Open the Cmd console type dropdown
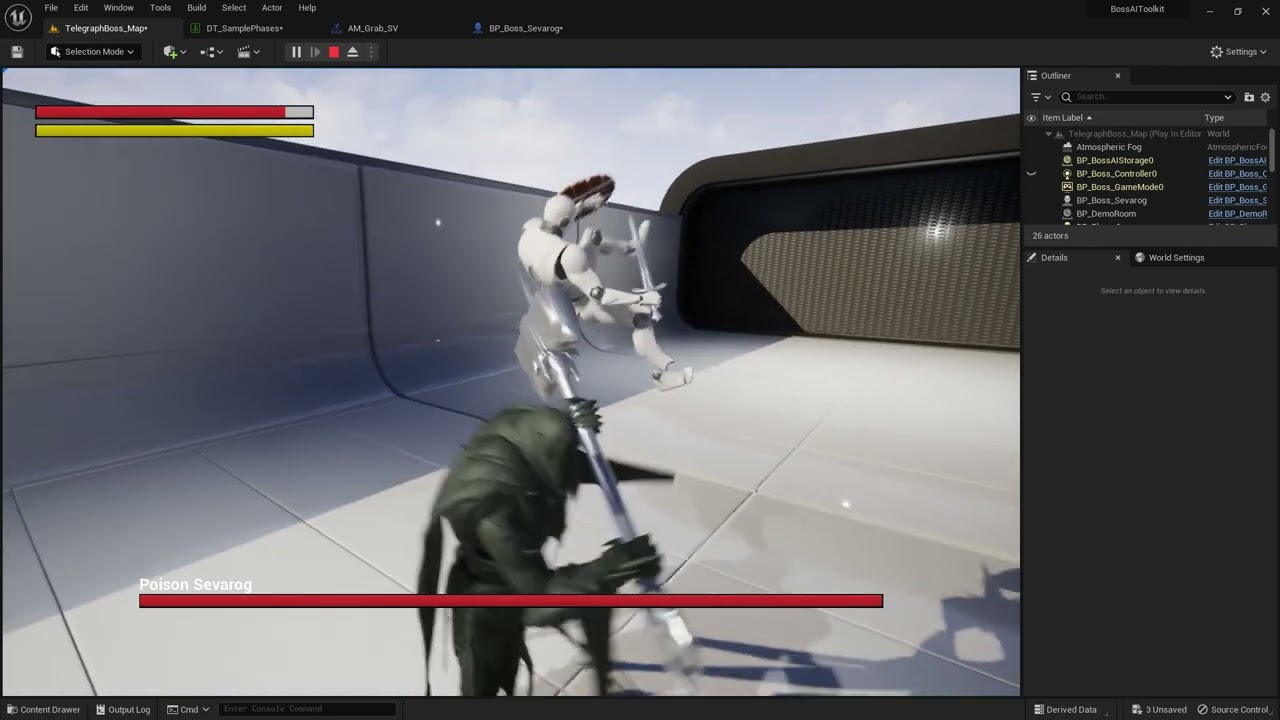The image size is (1280, 720). [188, 710]
